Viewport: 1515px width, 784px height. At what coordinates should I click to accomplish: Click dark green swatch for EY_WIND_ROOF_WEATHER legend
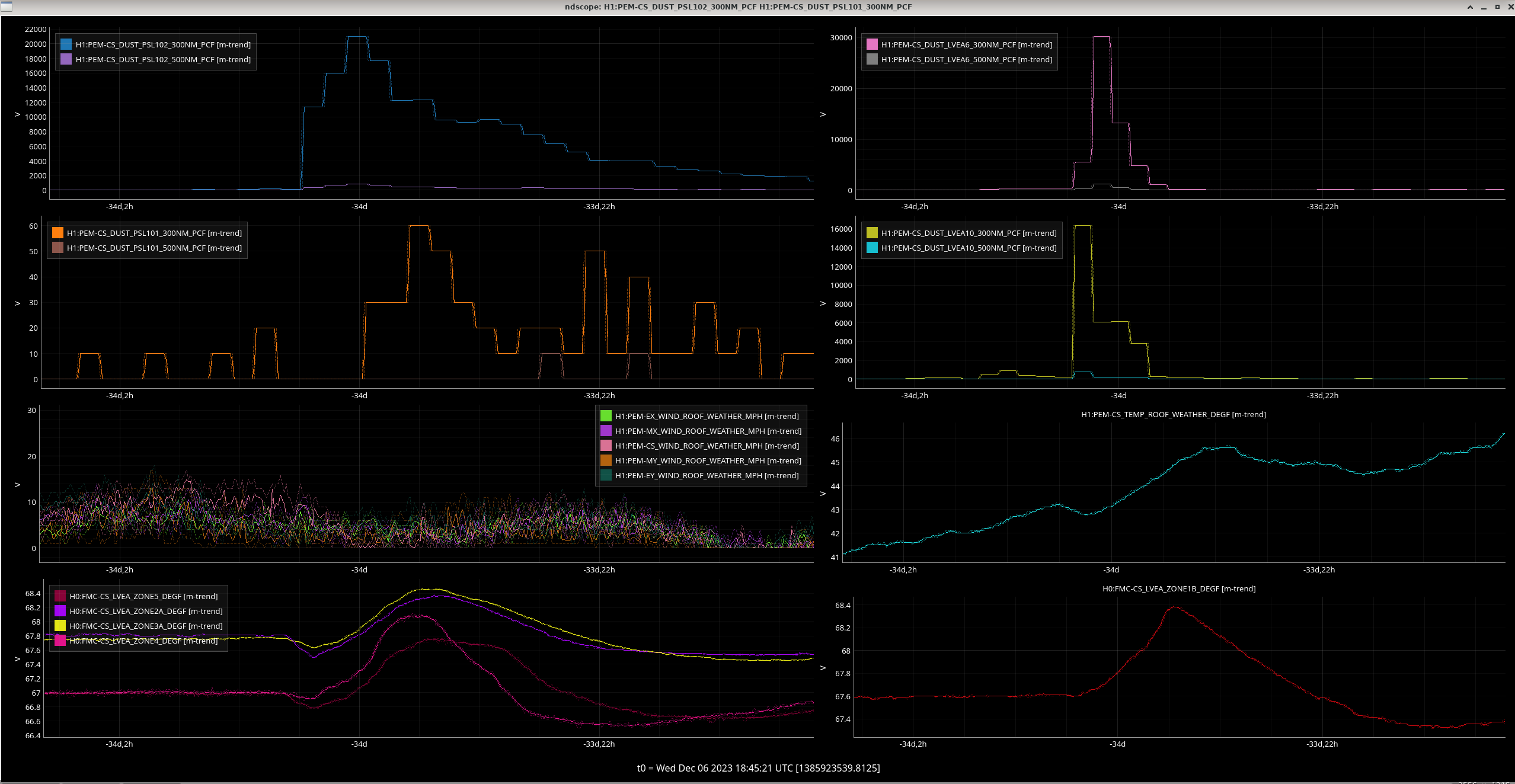click(606, 475)
